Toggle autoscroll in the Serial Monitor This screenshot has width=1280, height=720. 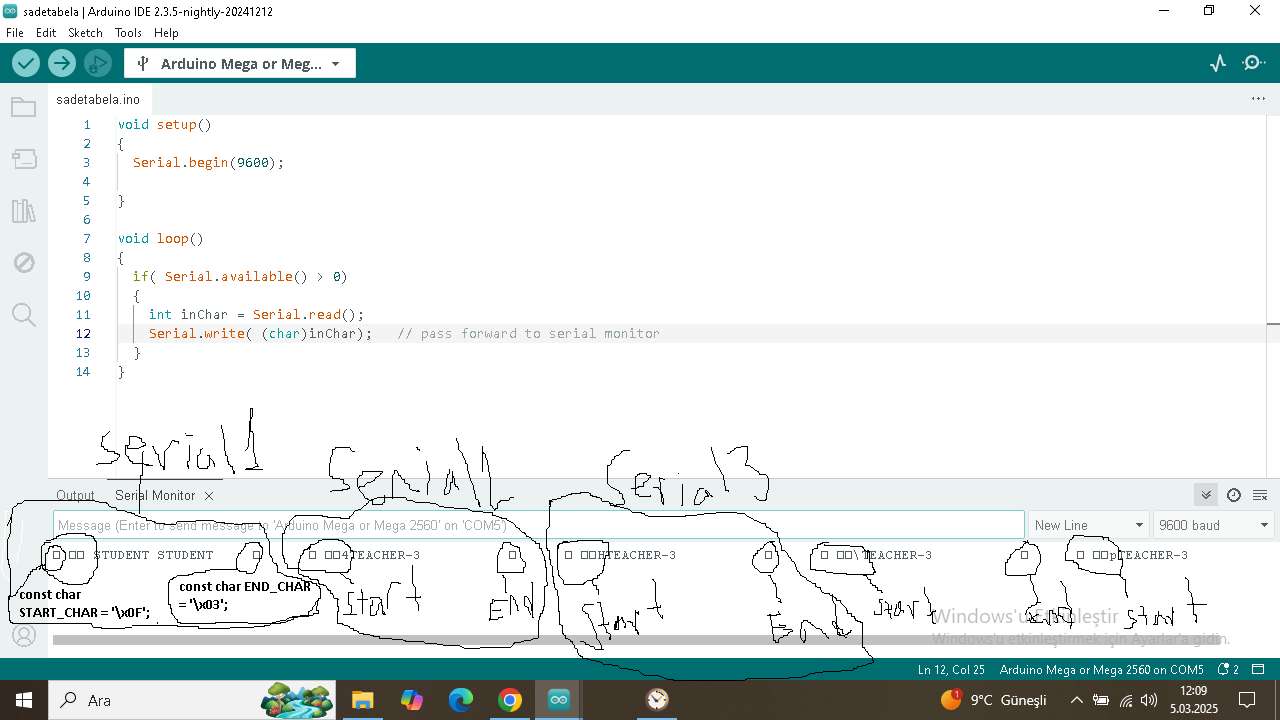point(1206,494)
